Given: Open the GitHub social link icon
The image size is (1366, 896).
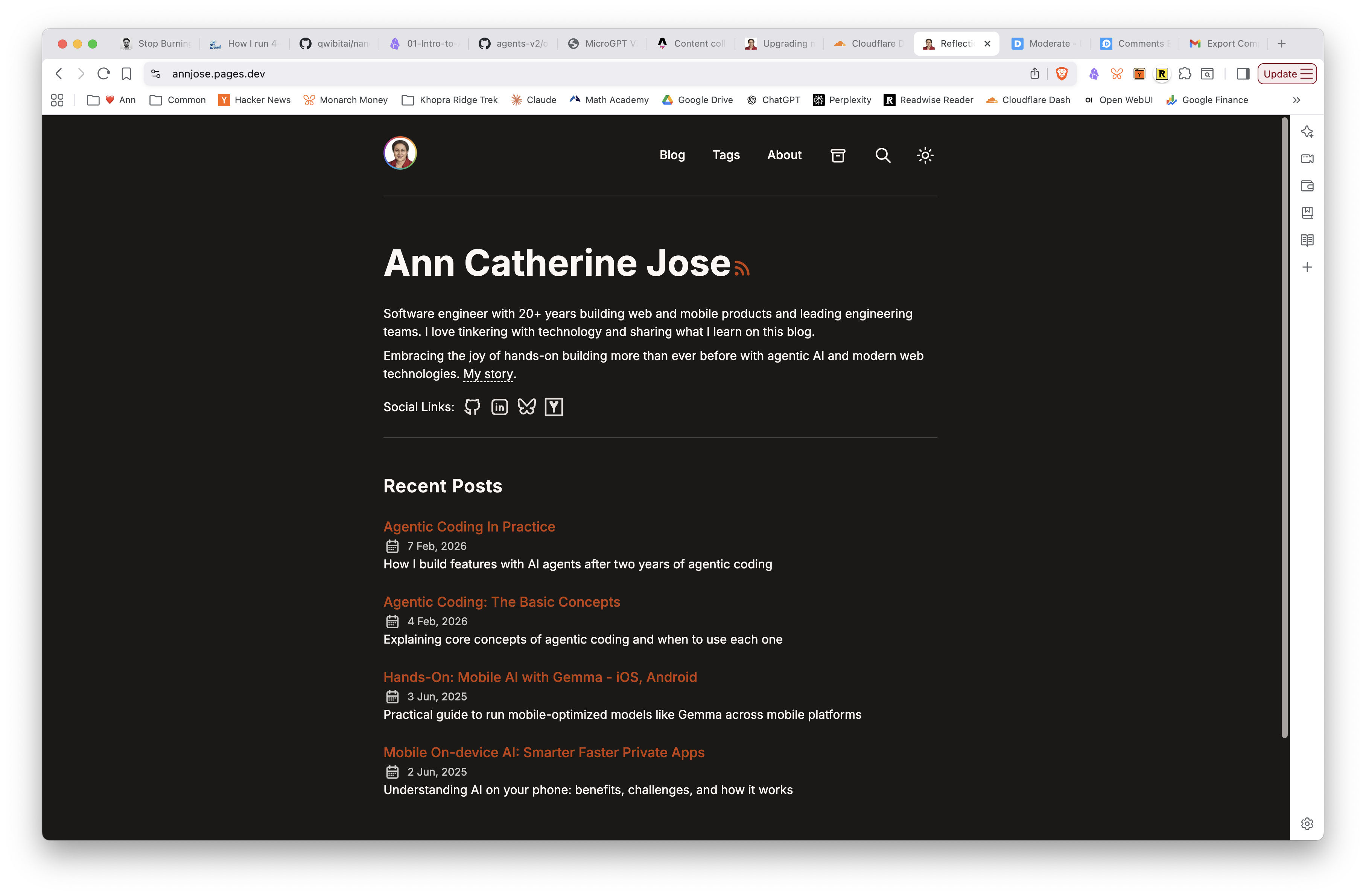Looking at the screenshot, I should coord(472,407).
